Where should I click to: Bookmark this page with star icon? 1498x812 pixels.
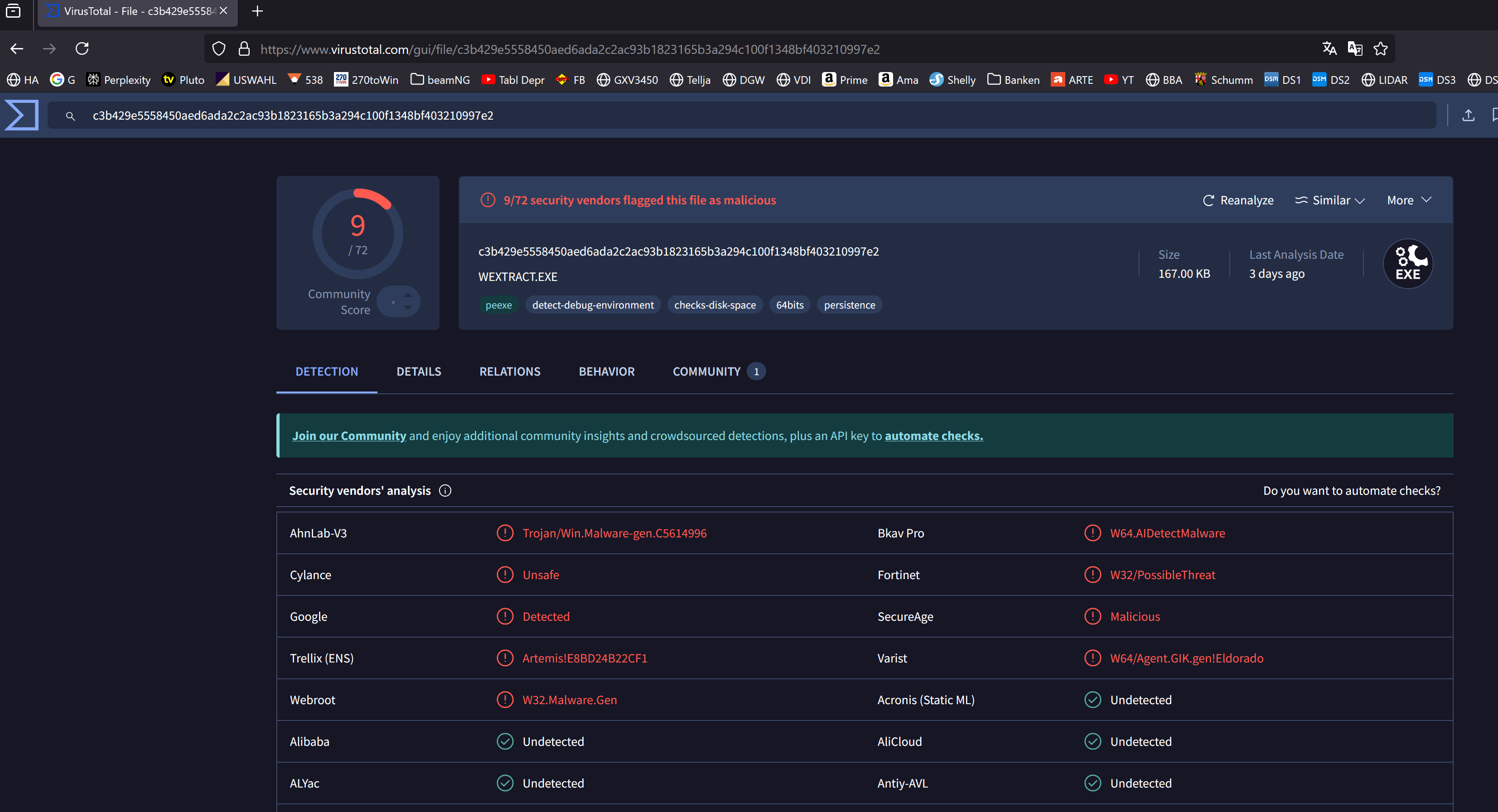[x=1381, y=49]
